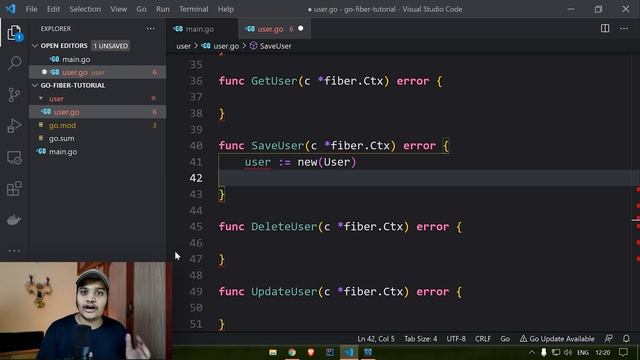Change Tab Size: 4 indentation setting
Screen dimensions: 640x360
[420, 339]
